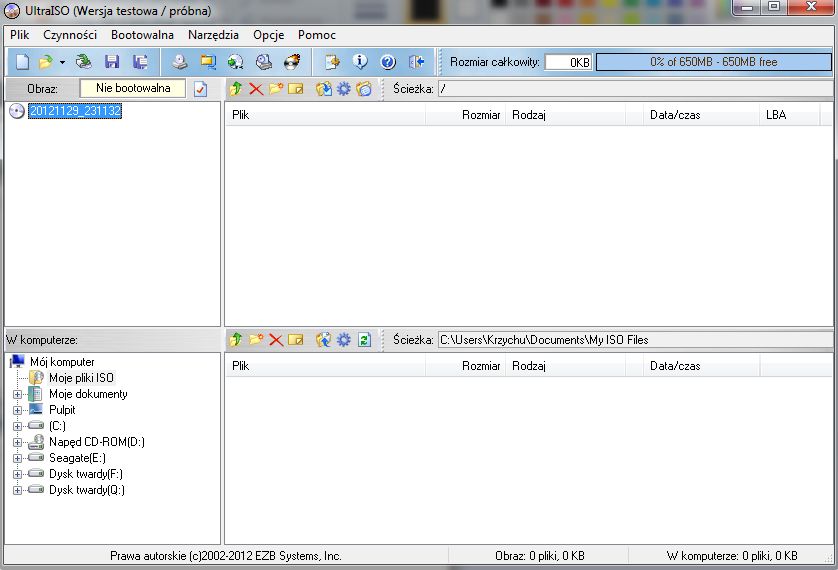Click local path field with My ISO Files
Viewport: 838px width, 570px height.
635,340
